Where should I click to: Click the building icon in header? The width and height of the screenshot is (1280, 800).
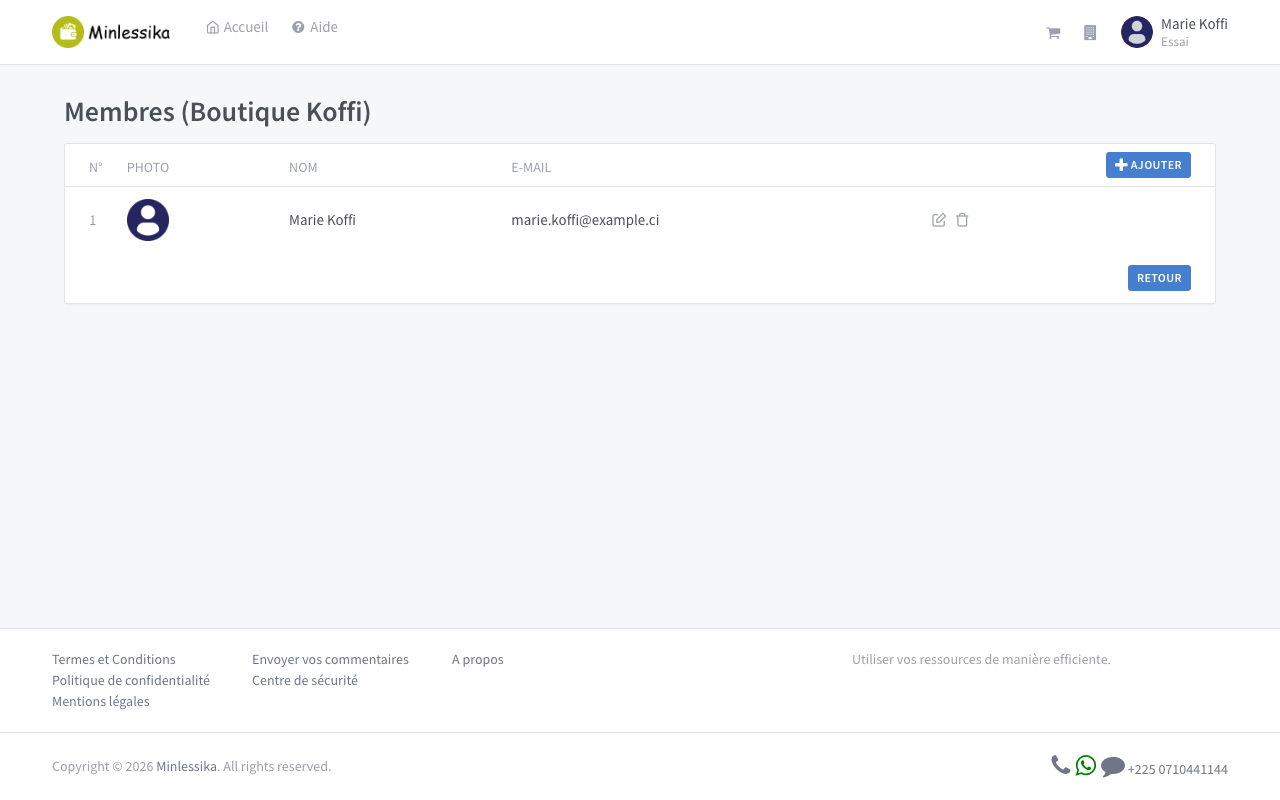[x=1090, y=33]
